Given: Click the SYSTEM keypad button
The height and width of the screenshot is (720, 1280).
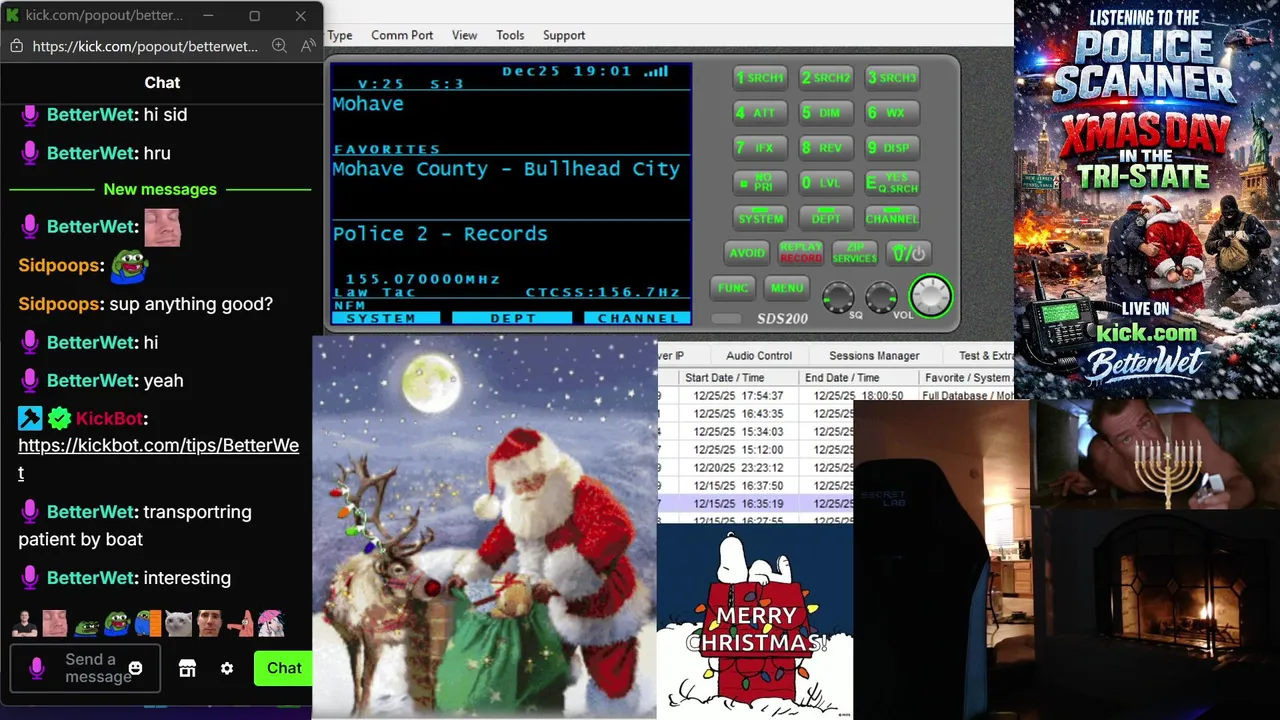Looking at the screenshot, I should click(760, 218).
